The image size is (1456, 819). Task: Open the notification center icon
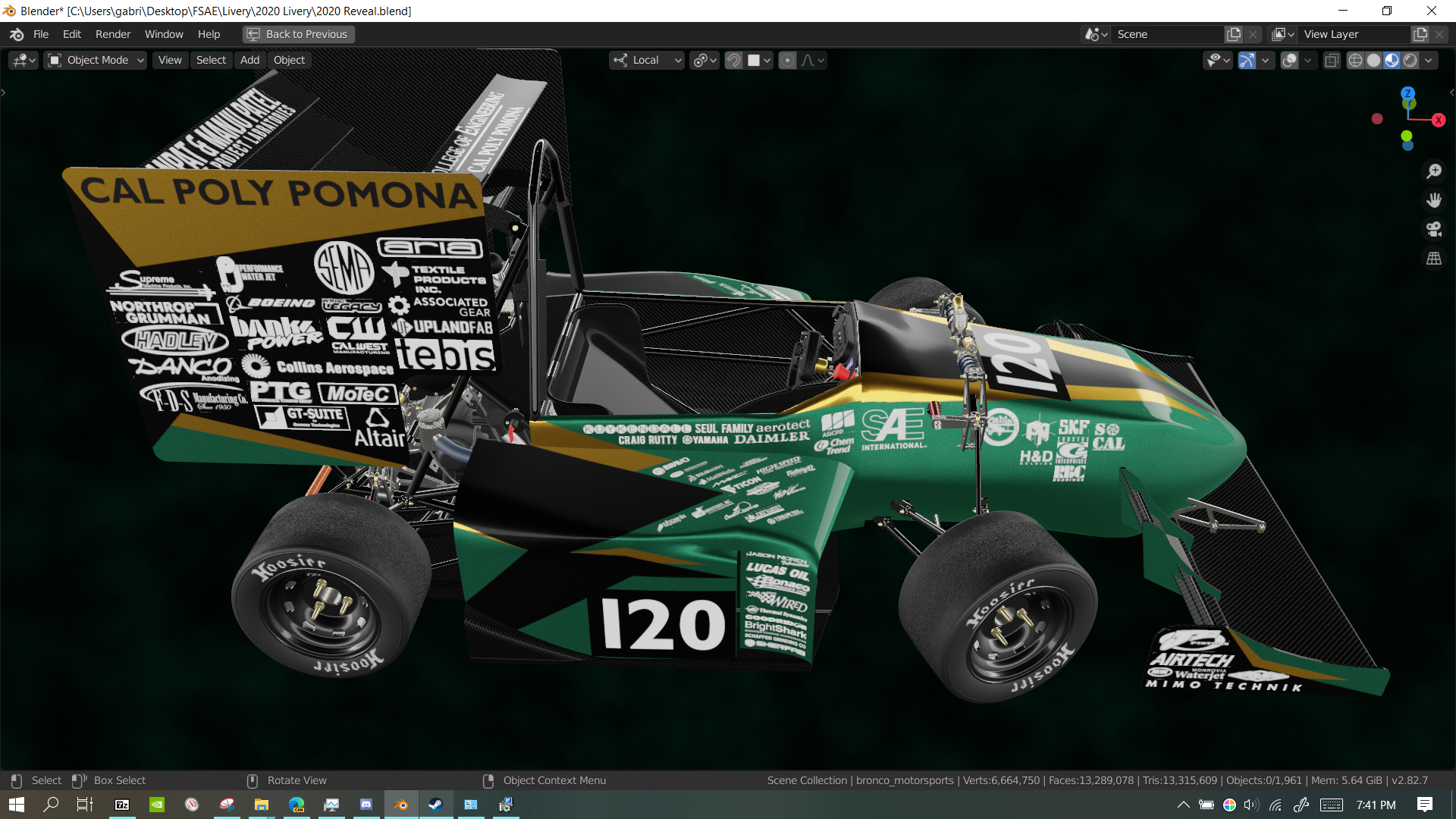[x=1425, y=805]
